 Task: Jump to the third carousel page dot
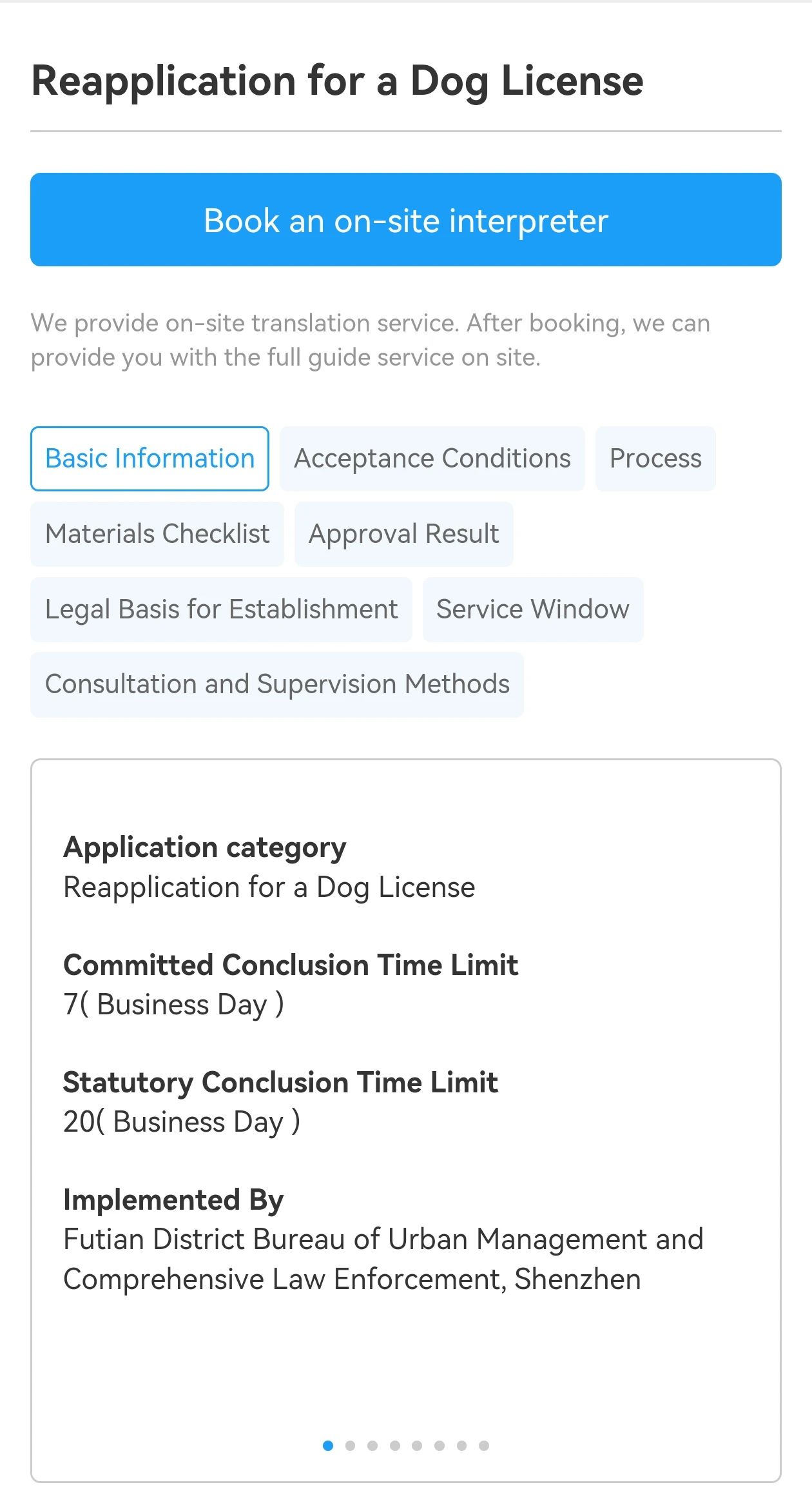[x=372, y=1446]
